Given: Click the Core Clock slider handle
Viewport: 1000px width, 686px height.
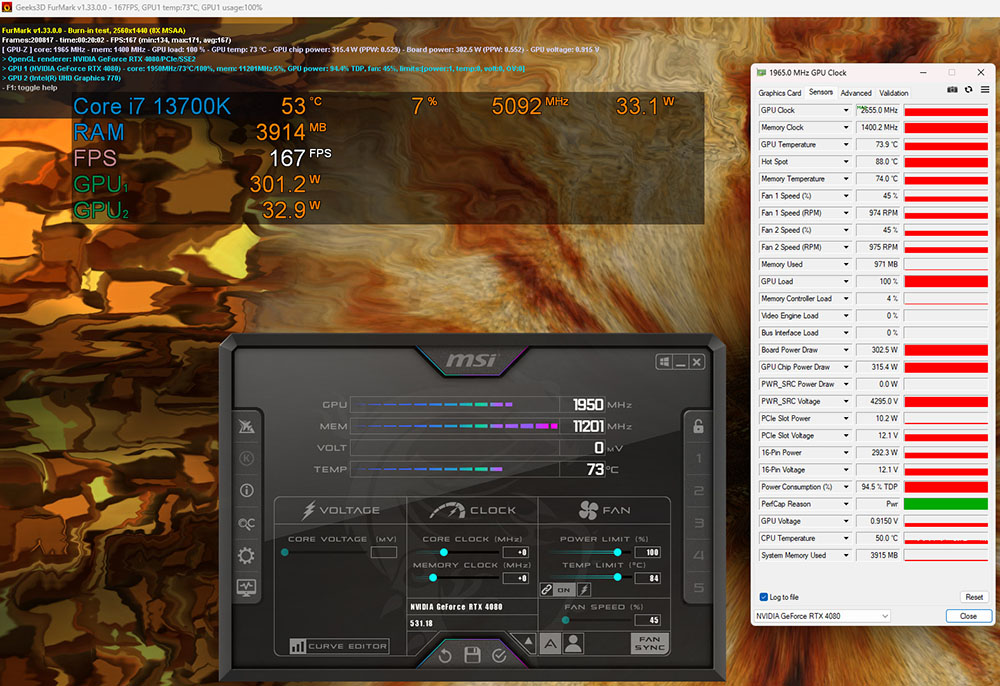Looking at the screenshot, I should [444, 552].
